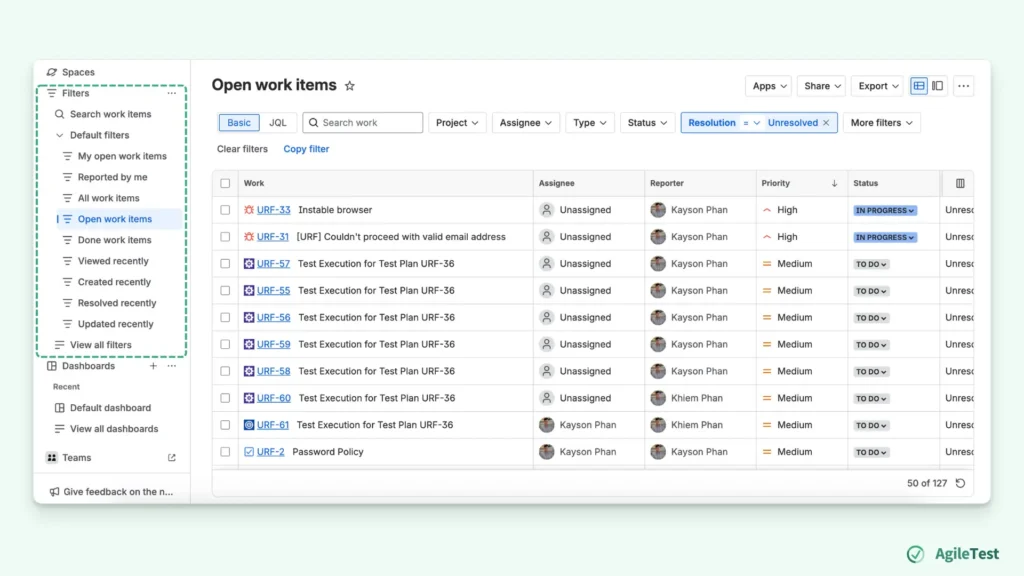Open Teams in new window icon

172,458
